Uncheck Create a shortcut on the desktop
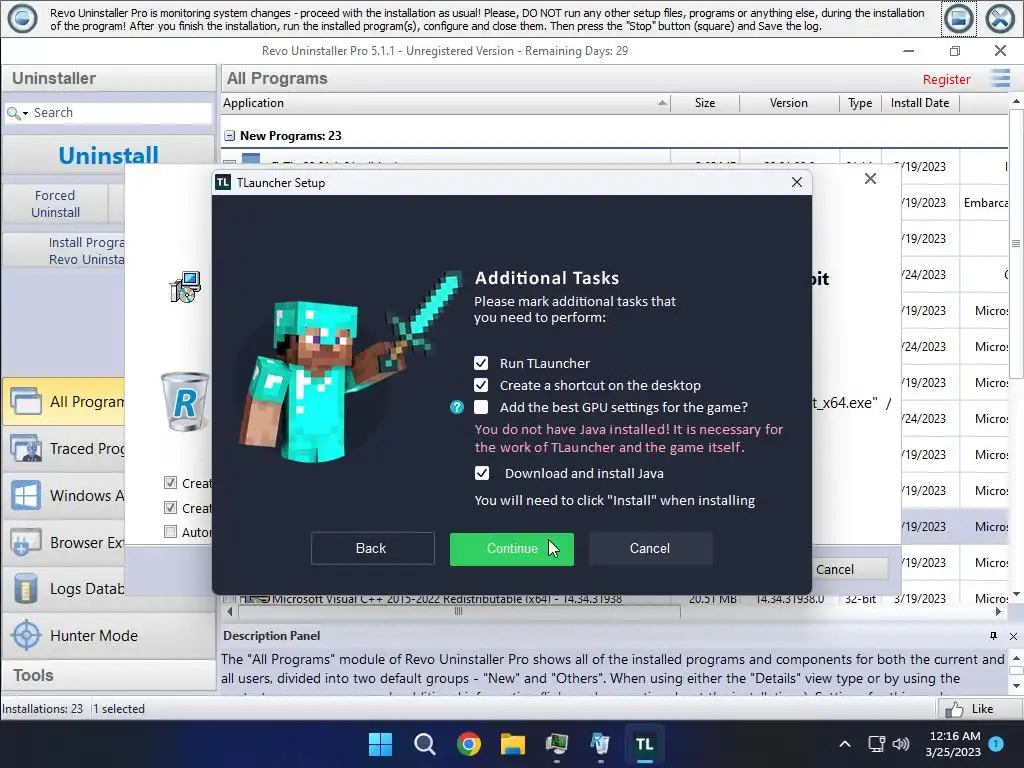This screenshot has height=768, width=1024. pyautogui.click(x=481, y=385)
